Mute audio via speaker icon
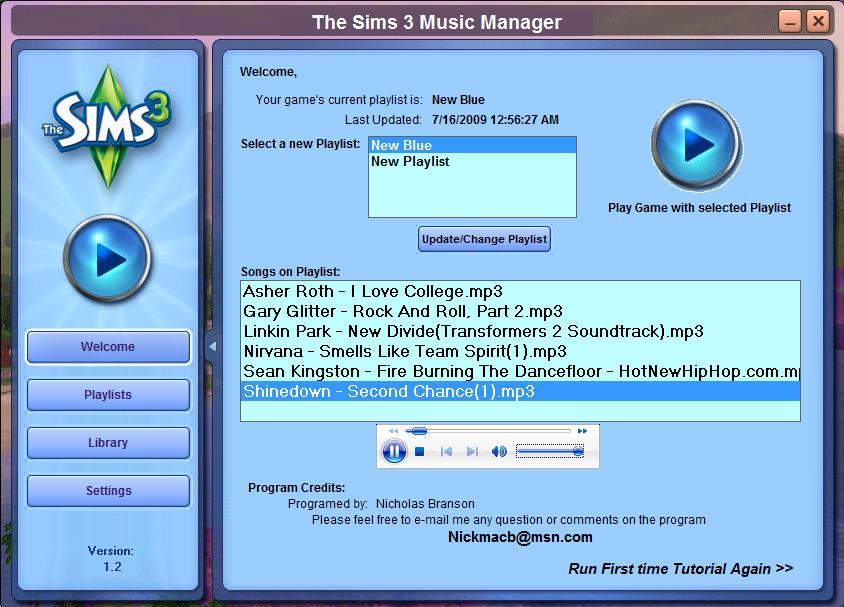This screenshot has width=844, height=607. (x=499, y=451)
